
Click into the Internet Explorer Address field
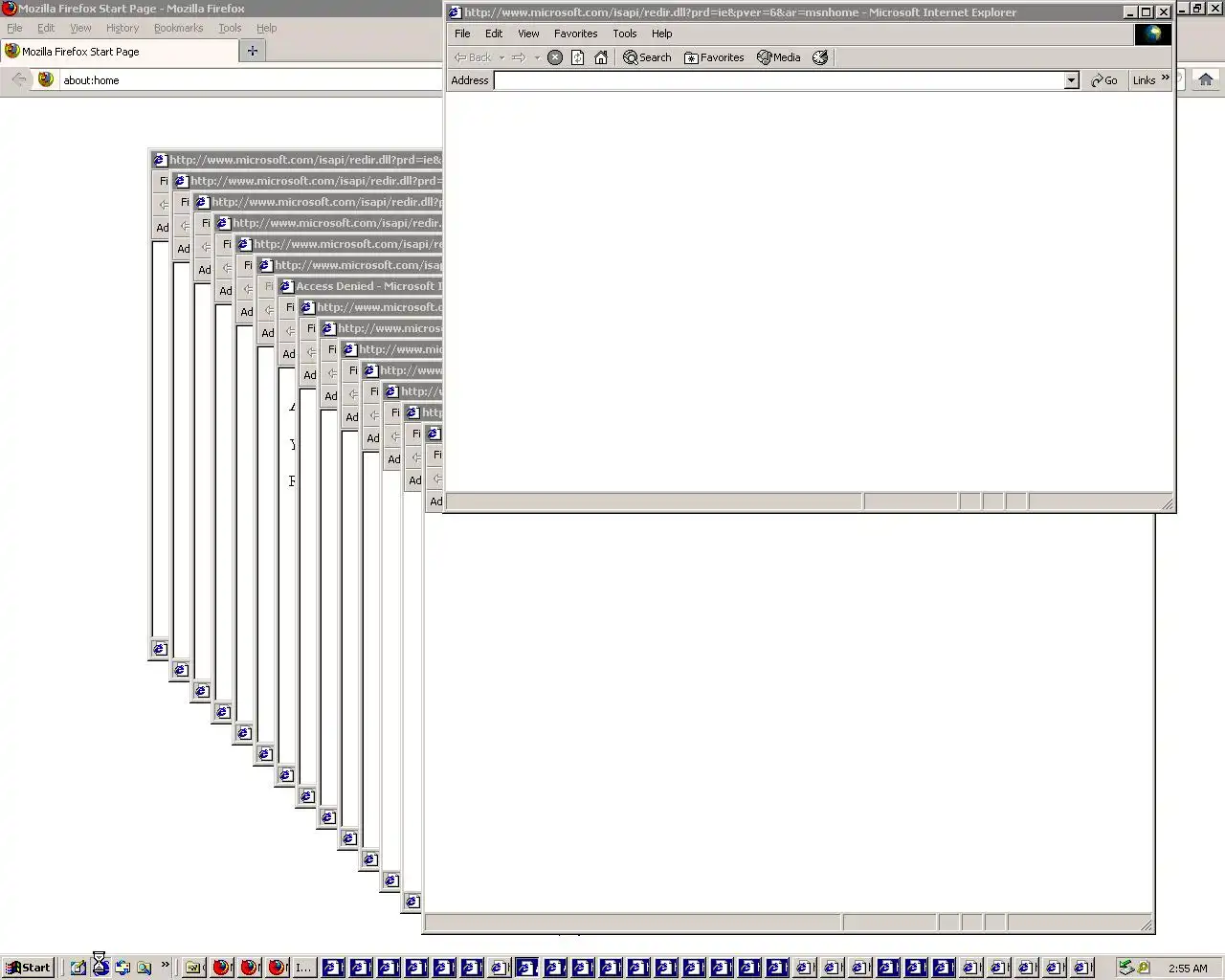click(779, 80)
